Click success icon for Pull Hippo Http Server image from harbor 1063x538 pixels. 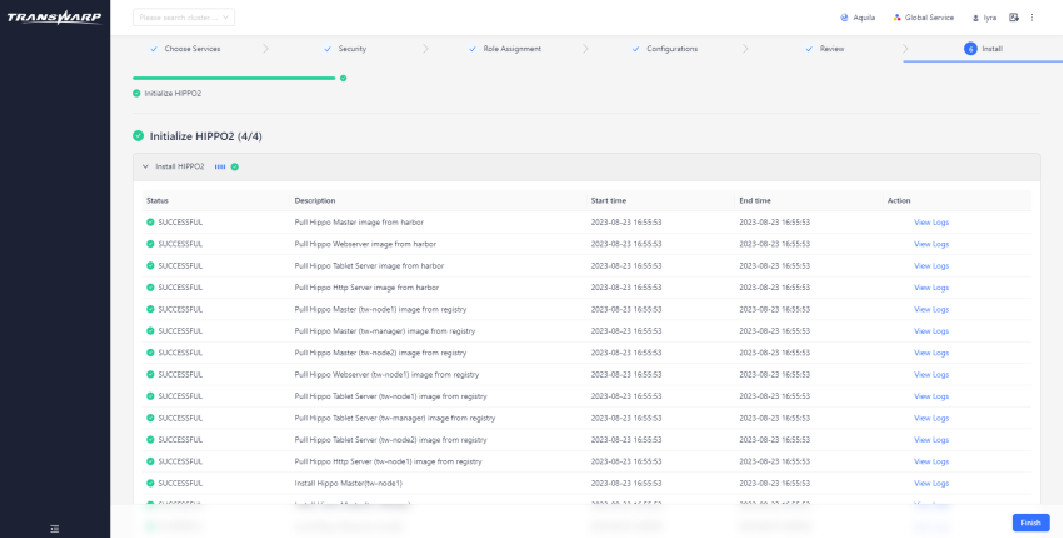click(x=150, y=287)
